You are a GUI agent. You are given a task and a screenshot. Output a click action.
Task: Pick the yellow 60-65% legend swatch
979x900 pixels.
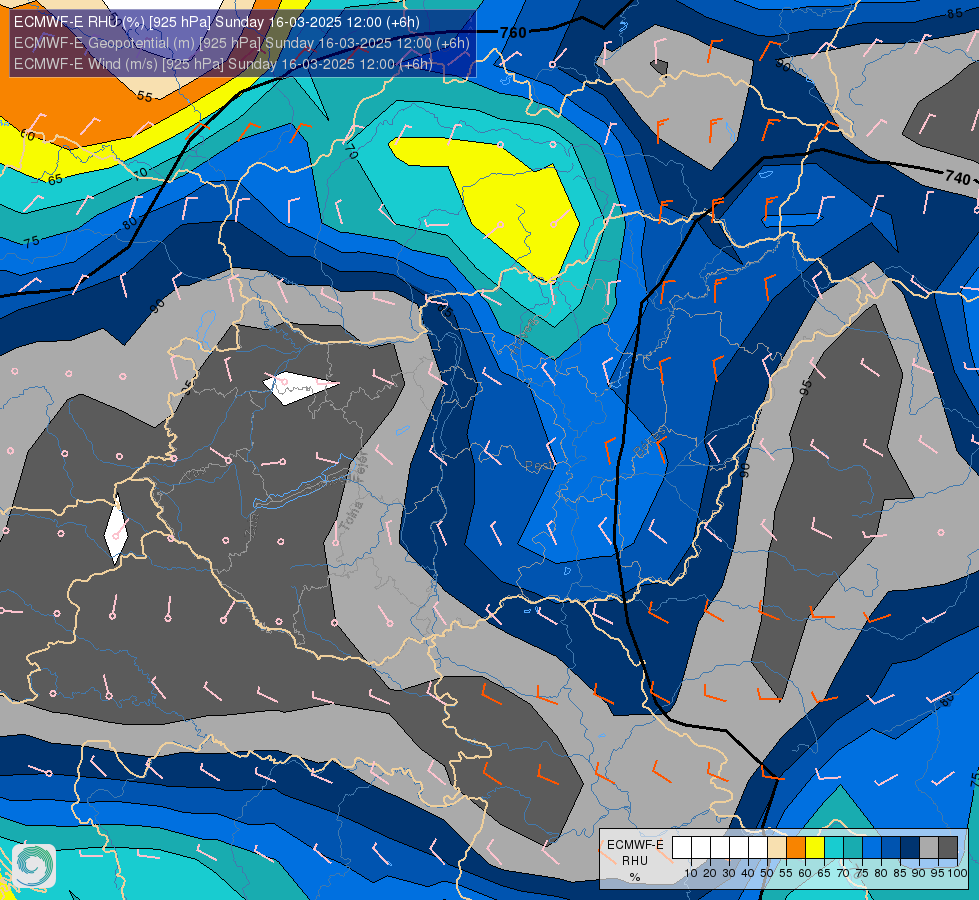click(x=815, y=847)
